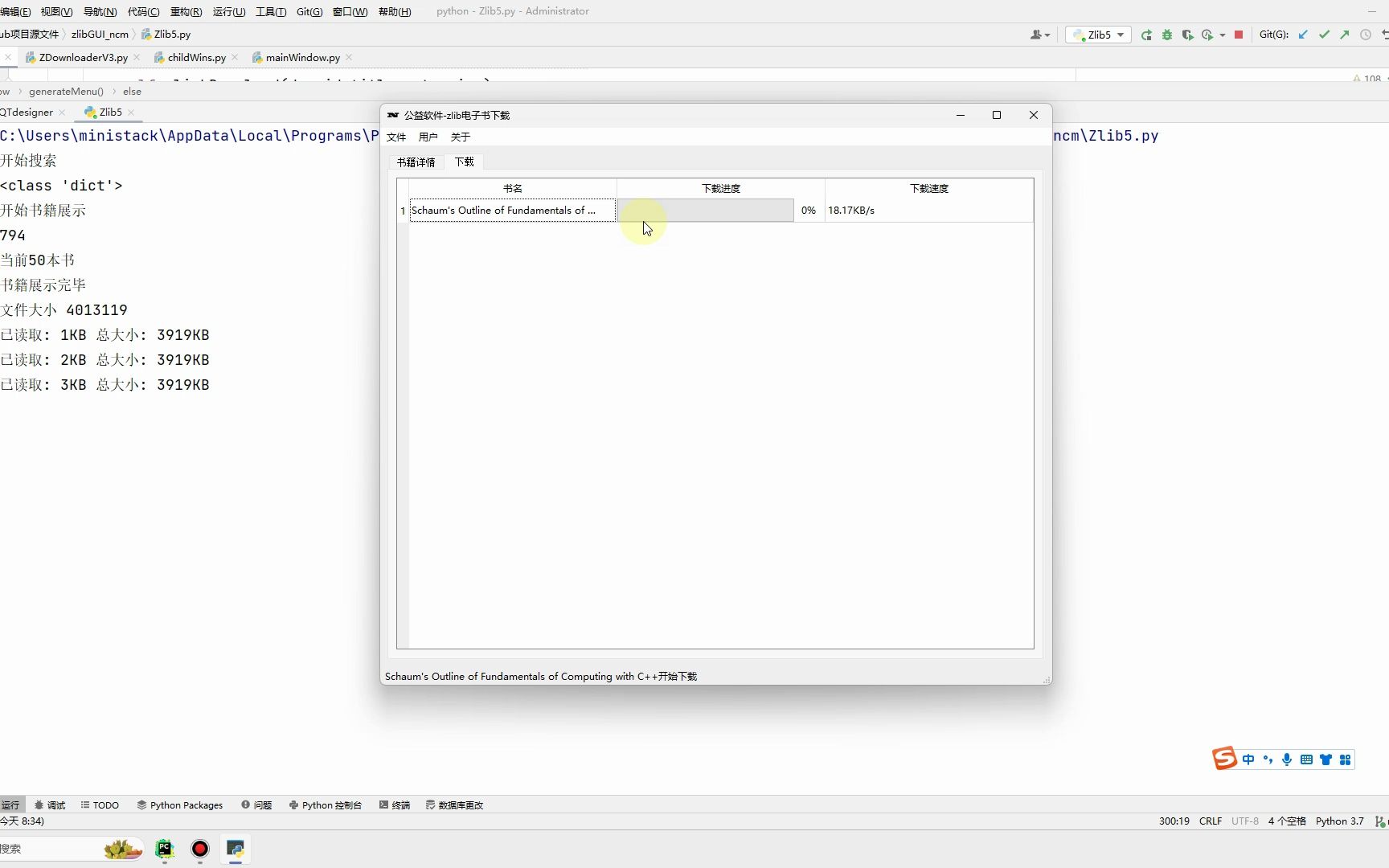The image size is (1389, 868).
Task: Open 用户 menu in zlib download window
Action: pos(428,137)
